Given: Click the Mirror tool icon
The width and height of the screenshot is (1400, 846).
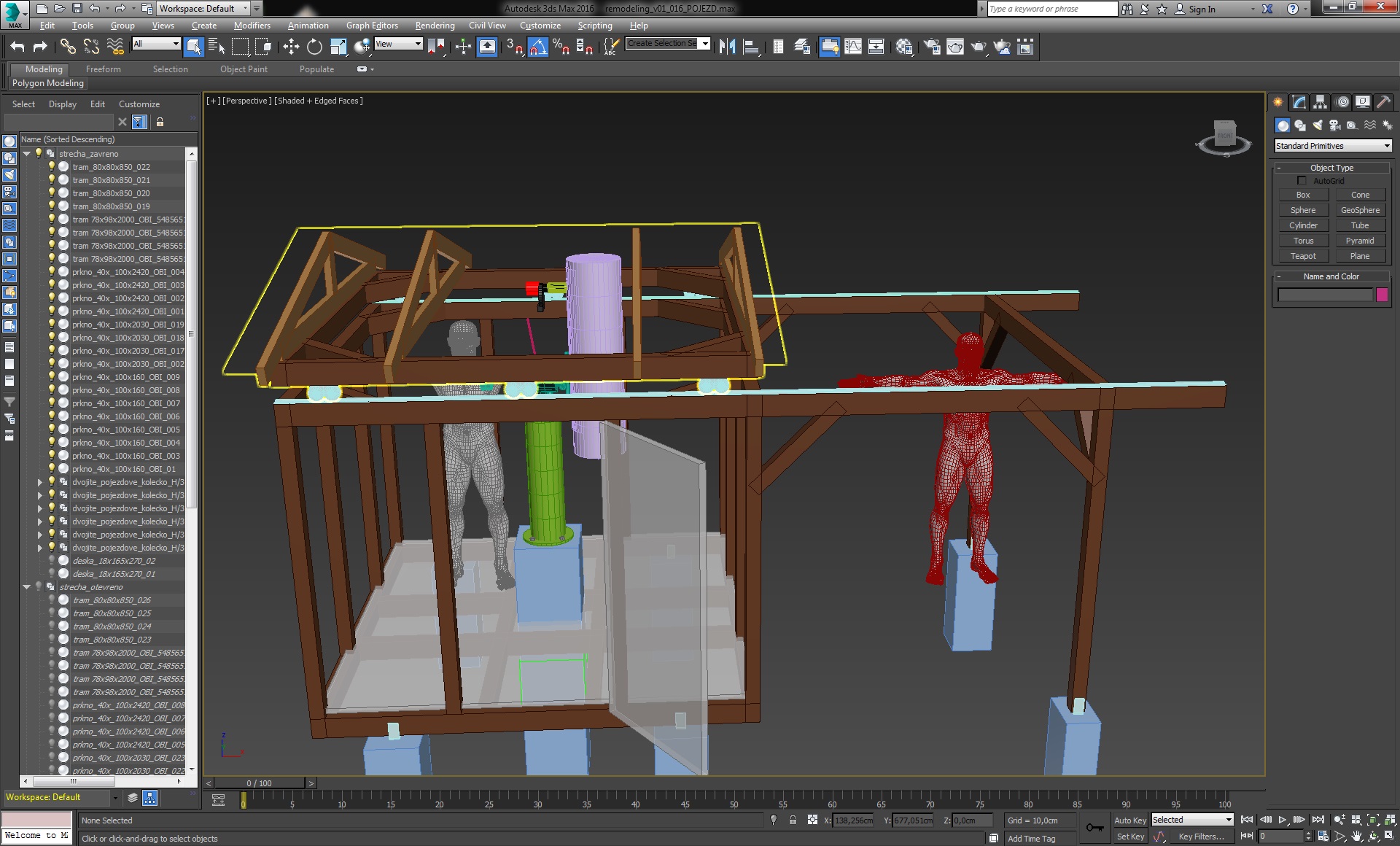Looking at the screenshot, I should 727,47.
